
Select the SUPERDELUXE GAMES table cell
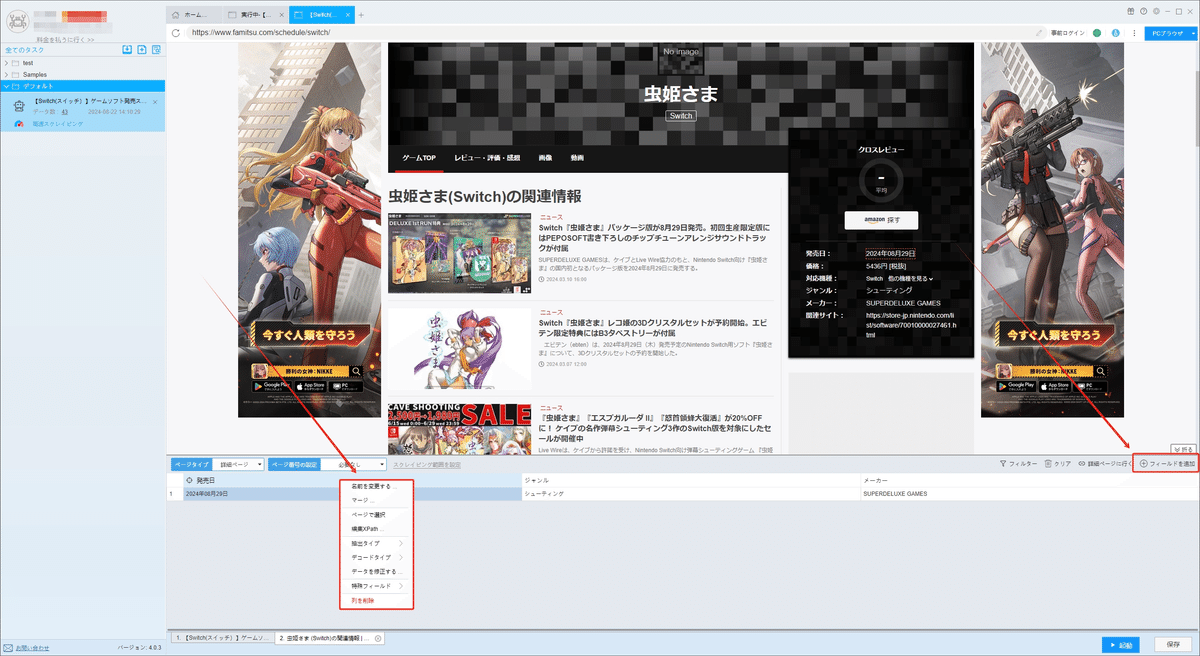pos(1030,494)
